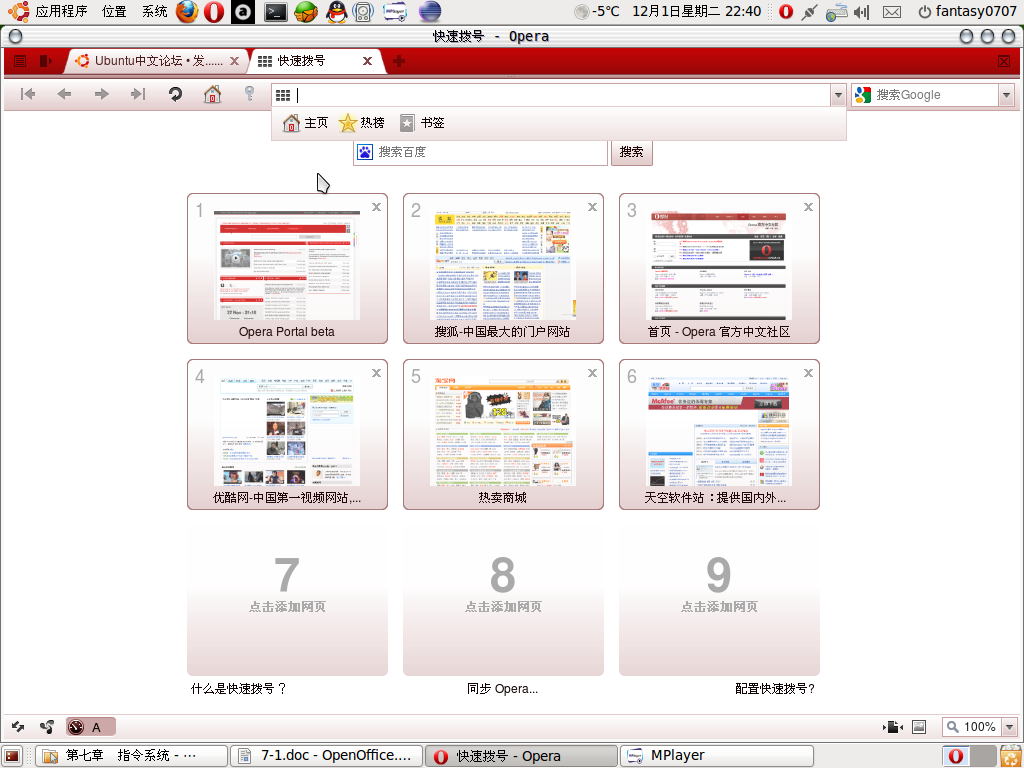
Task: Click the 搜索 button next to the Baidu field
Action: [632, 152]
